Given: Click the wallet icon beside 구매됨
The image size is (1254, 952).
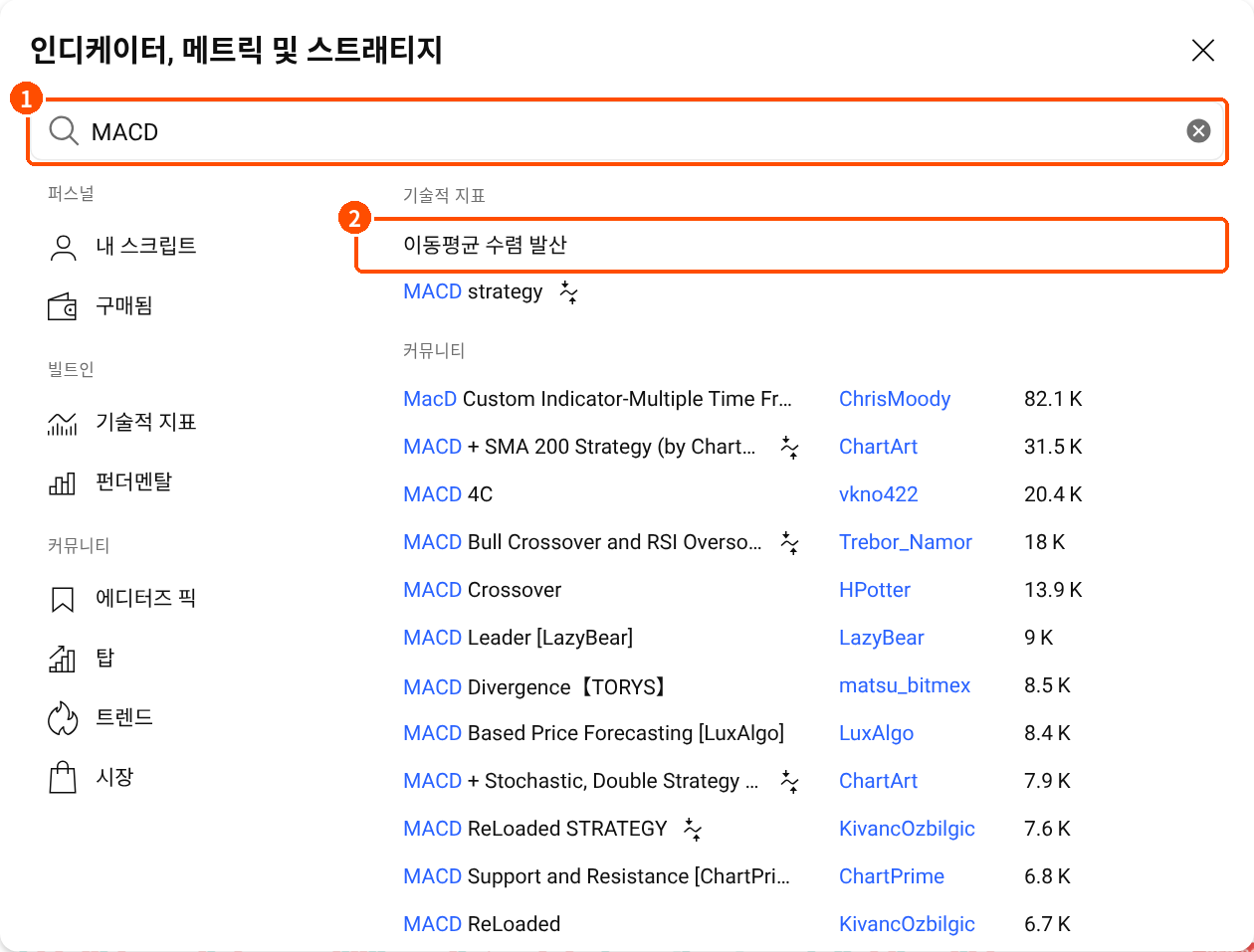Looking at the screenshot, I should point(63,306).
